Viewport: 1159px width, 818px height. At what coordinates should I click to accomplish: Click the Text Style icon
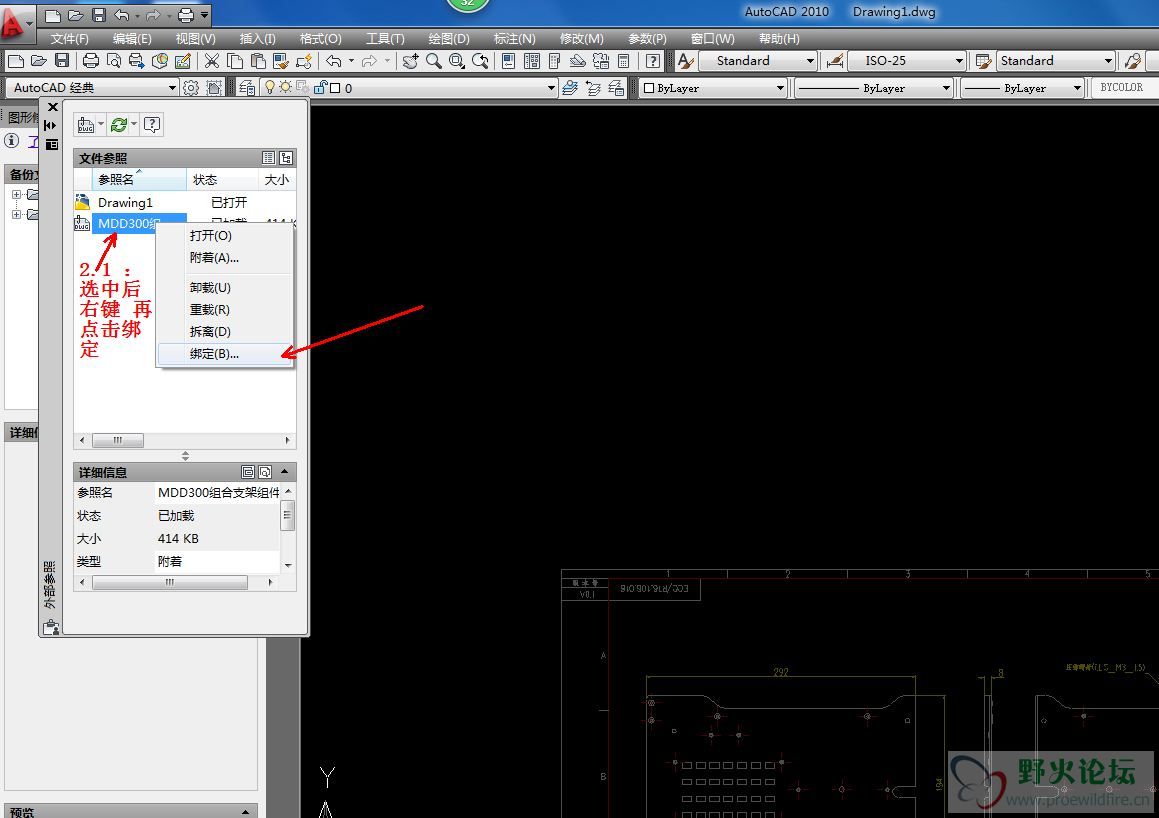click(685, 61)
